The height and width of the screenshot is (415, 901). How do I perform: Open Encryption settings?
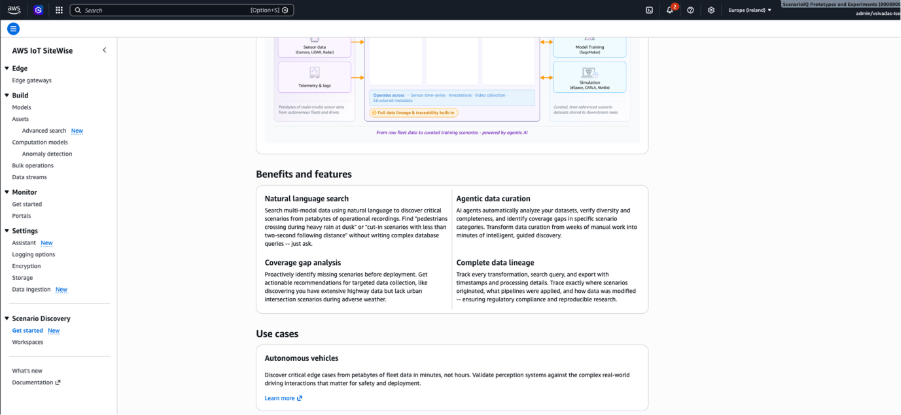(26, 266)
